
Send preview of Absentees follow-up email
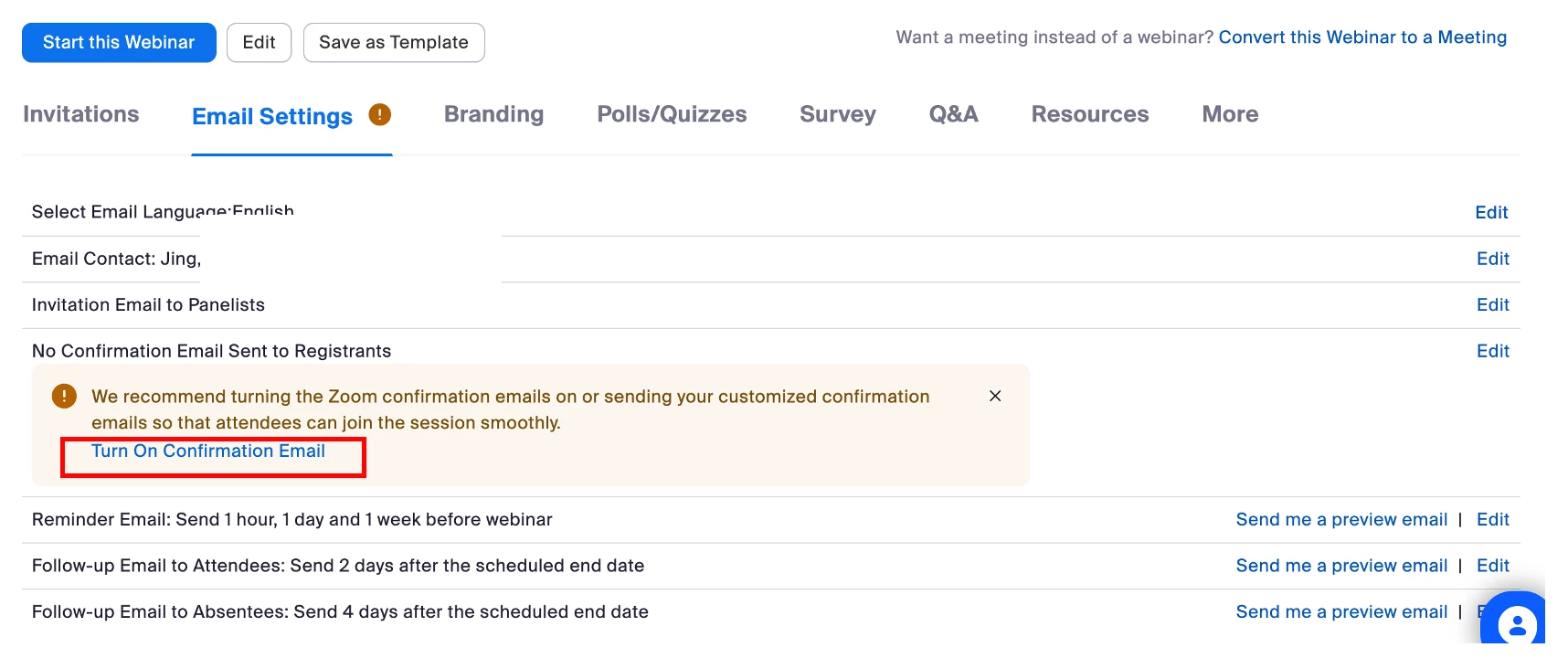(x=1341, y=612)
